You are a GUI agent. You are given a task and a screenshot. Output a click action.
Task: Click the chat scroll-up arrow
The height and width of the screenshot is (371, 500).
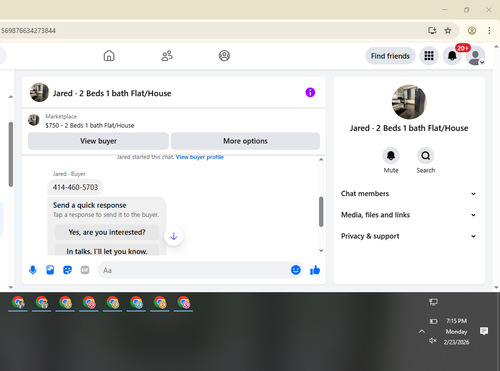click(x=321, y=159)
